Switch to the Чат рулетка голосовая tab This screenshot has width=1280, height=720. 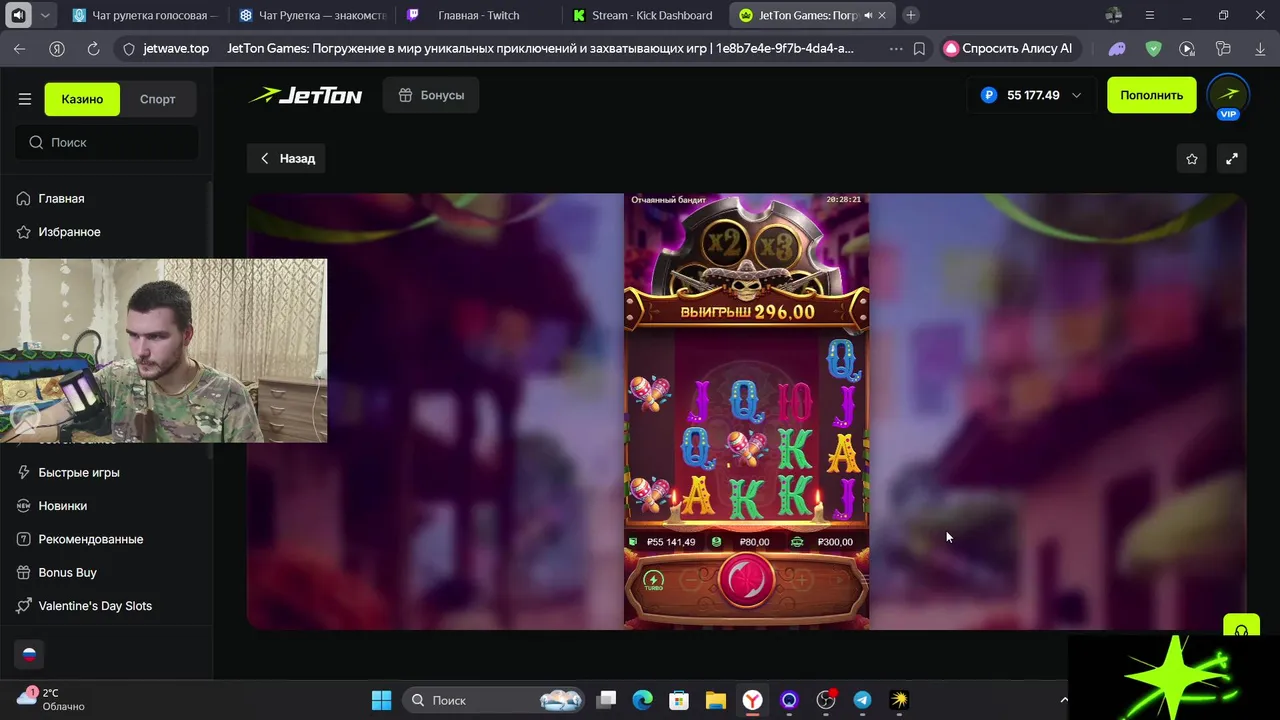click(144, 15)
